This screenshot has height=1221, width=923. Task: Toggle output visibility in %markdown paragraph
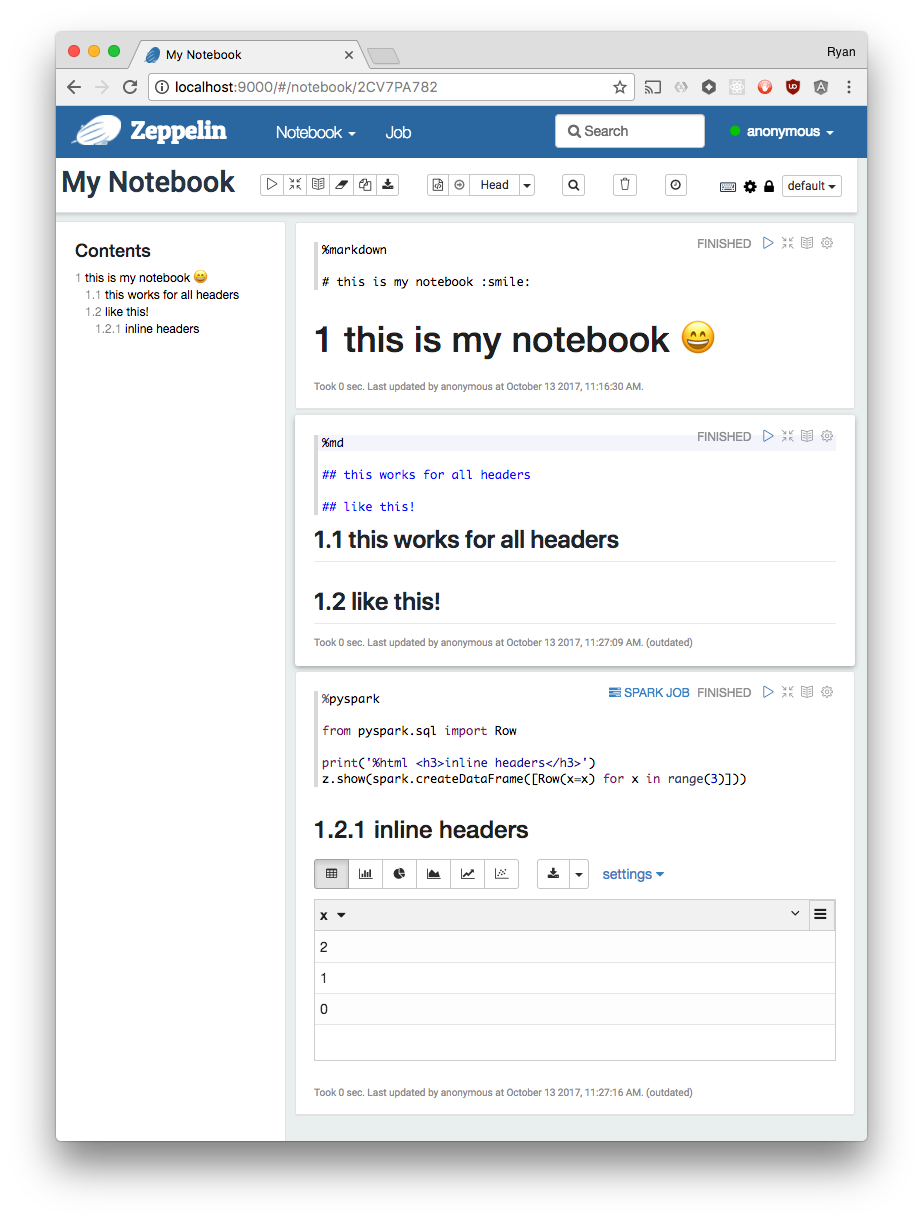coord(807,243)
